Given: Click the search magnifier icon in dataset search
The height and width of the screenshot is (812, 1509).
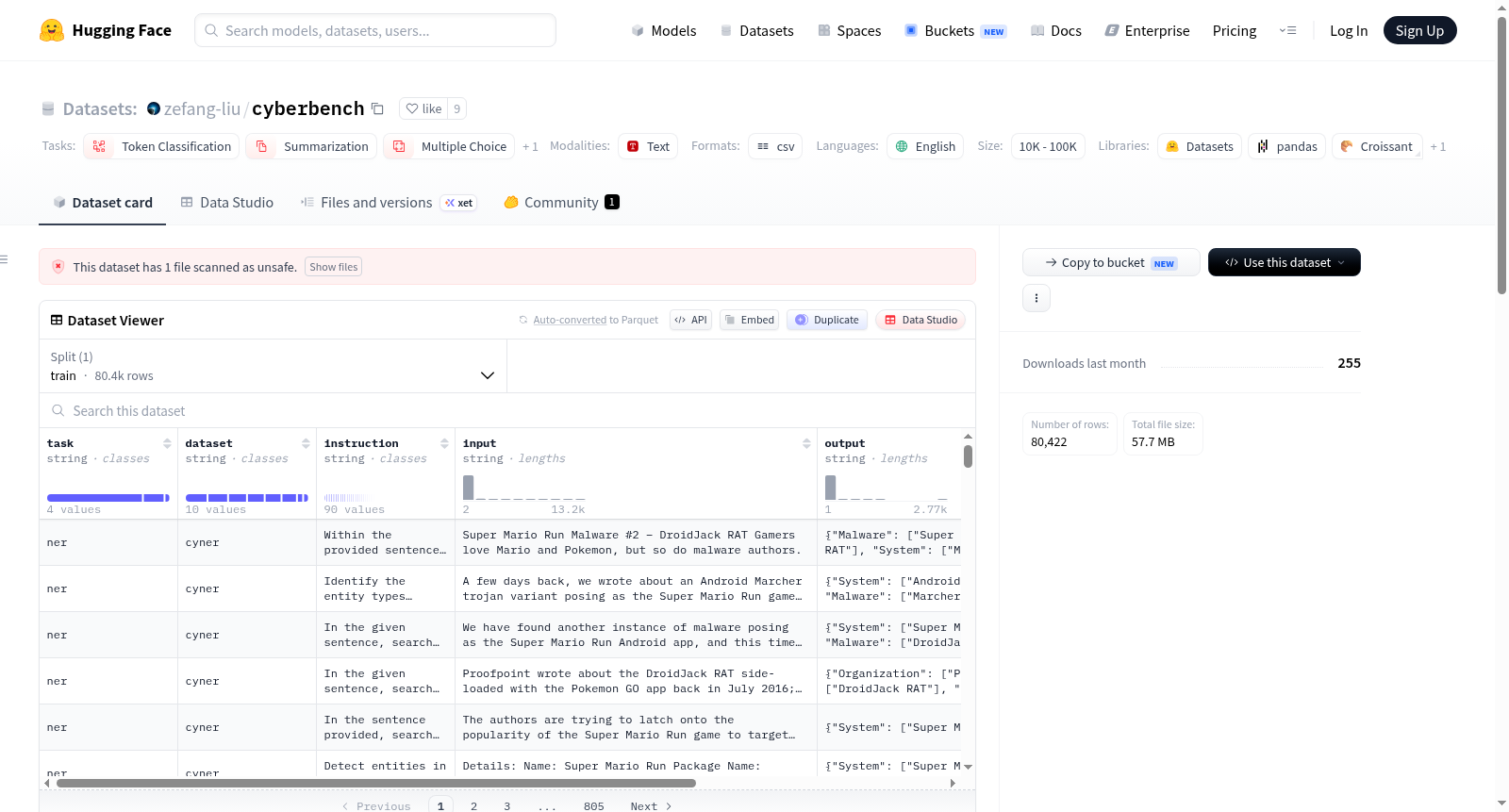Looking at the screenshot, I should click(58, 410).
